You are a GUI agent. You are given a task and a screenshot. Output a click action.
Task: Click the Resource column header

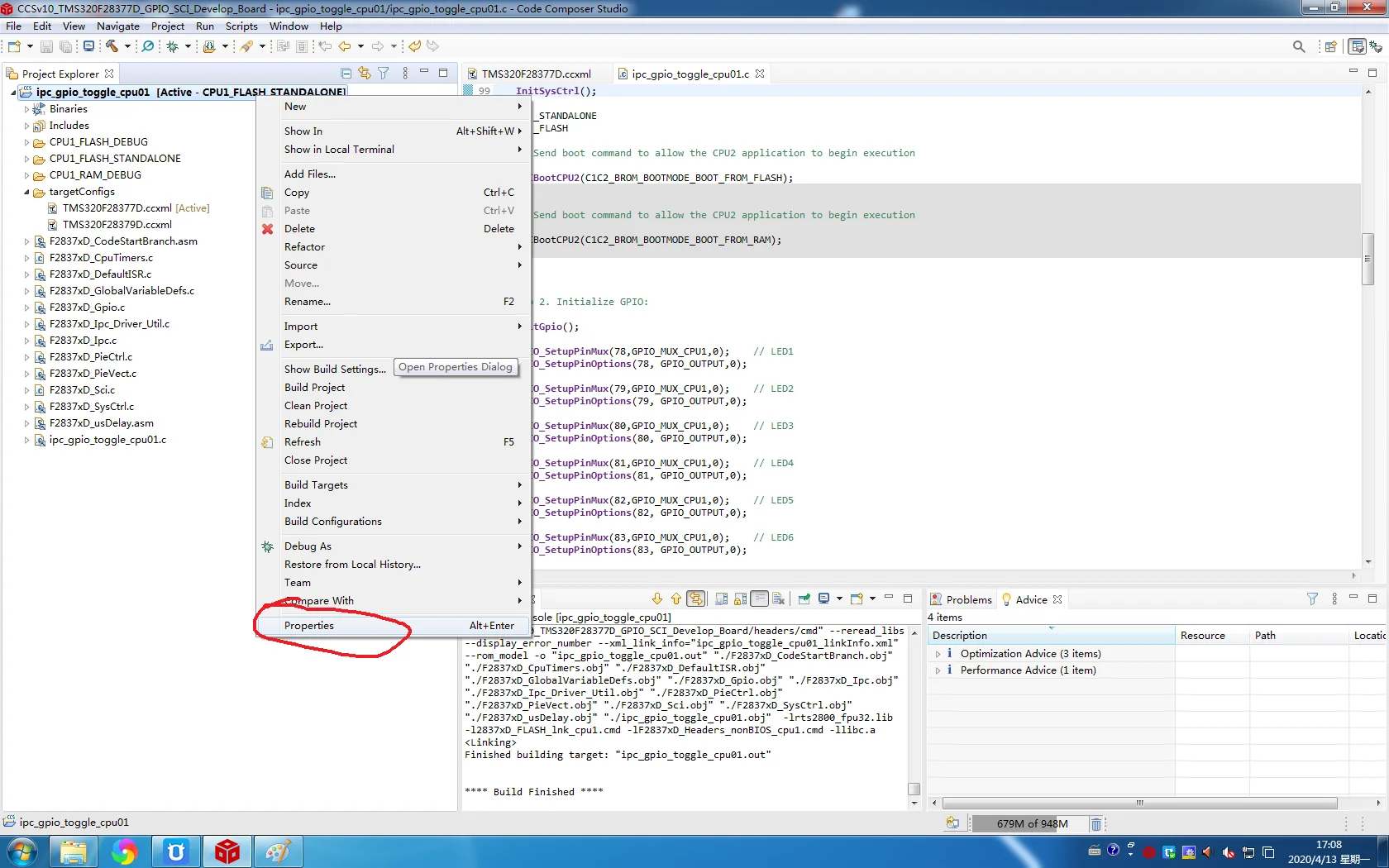tap(1212, 636)
